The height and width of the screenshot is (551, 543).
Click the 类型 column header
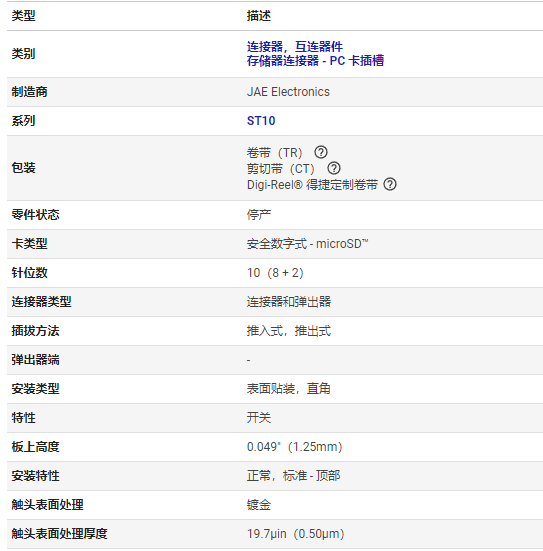coord(24,16)
